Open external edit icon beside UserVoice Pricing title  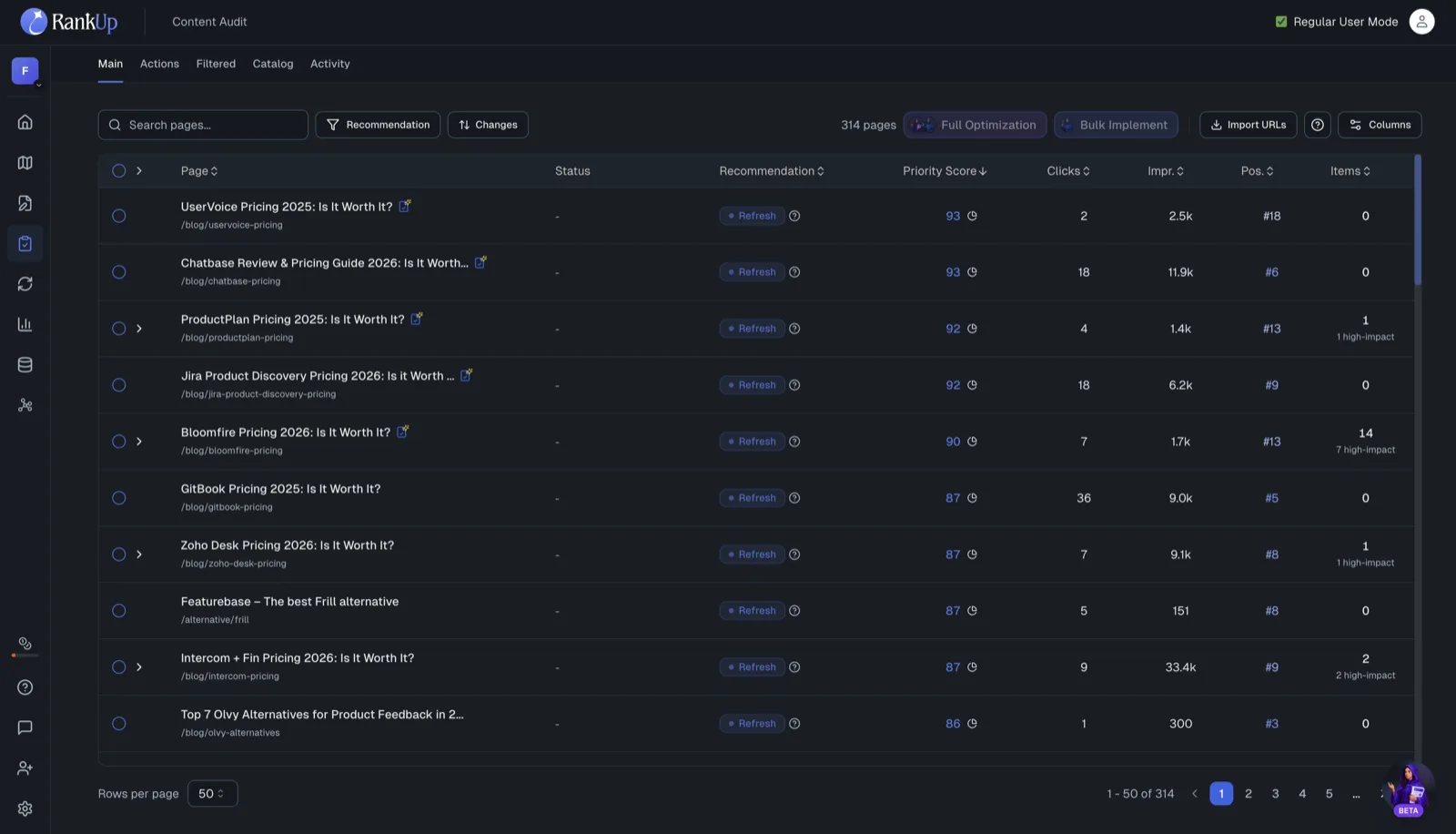tap(405, 206)
